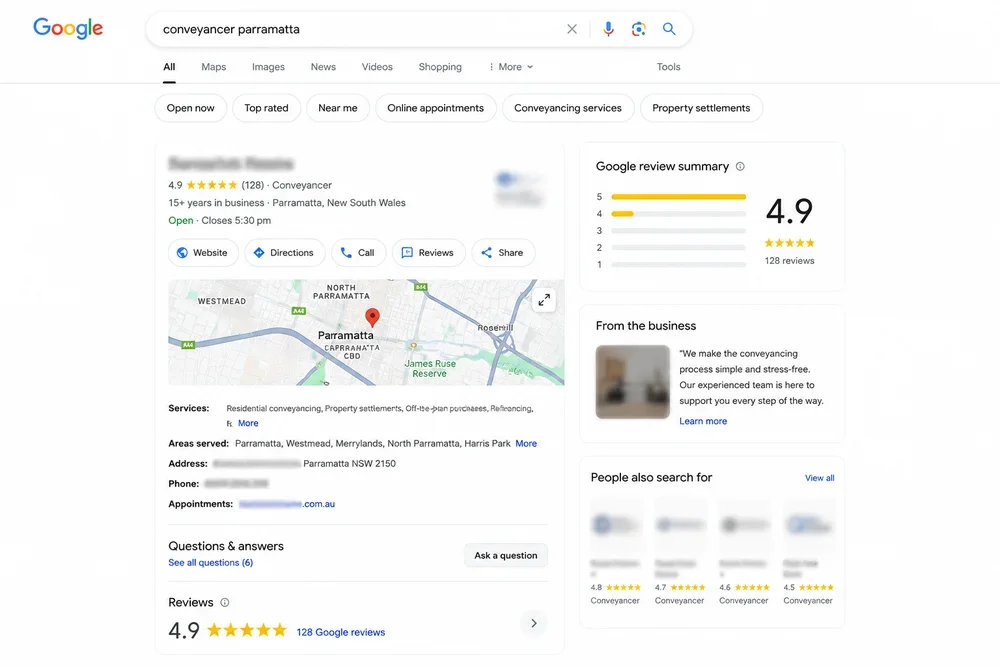Expand More in Areas served

point(526,443)
